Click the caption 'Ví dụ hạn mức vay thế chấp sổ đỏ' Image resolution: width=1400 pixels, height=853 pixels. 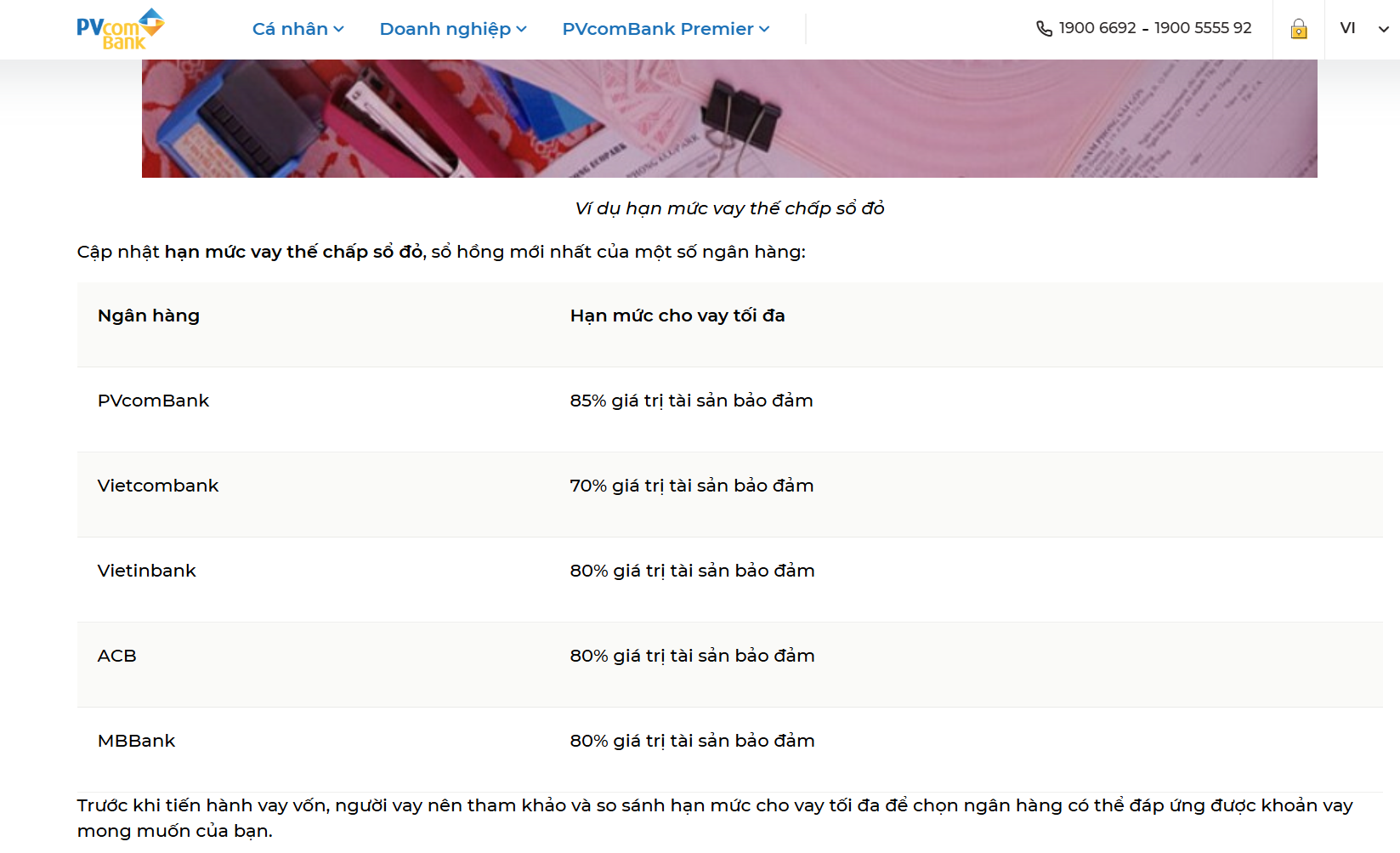point(729,208)
